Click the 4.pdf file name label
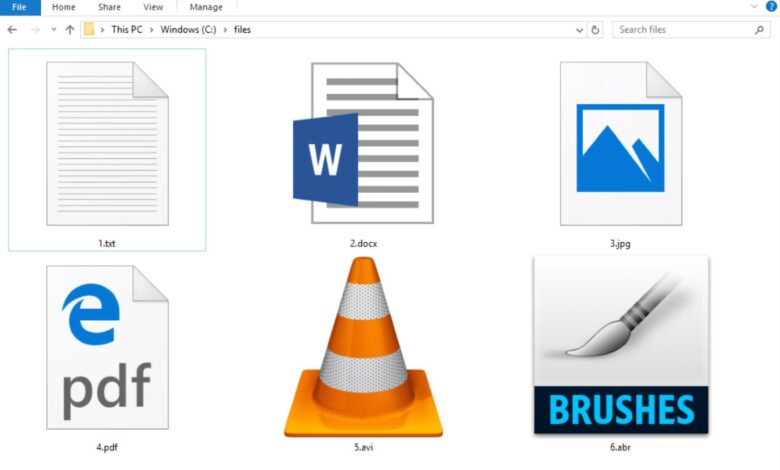 [107, 447]
